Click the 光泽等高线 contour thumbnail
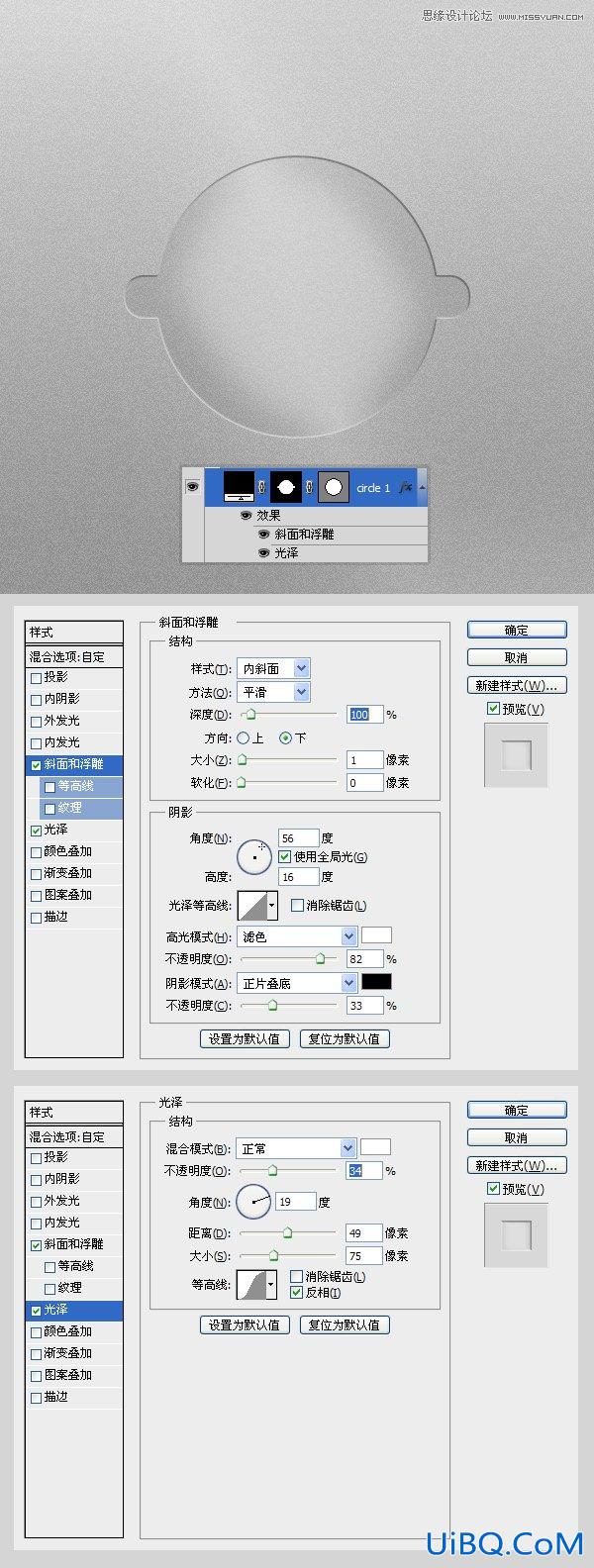 [251, 905]
